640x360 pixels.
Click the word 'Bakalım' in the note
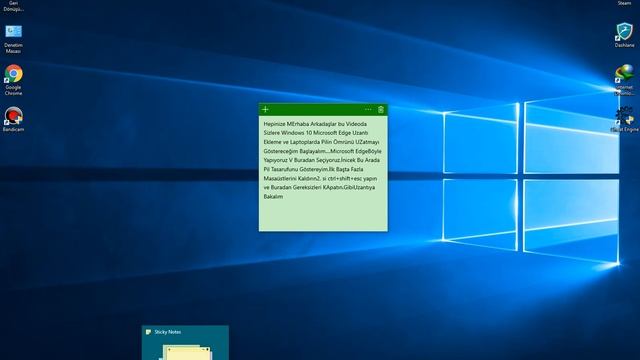273,197
